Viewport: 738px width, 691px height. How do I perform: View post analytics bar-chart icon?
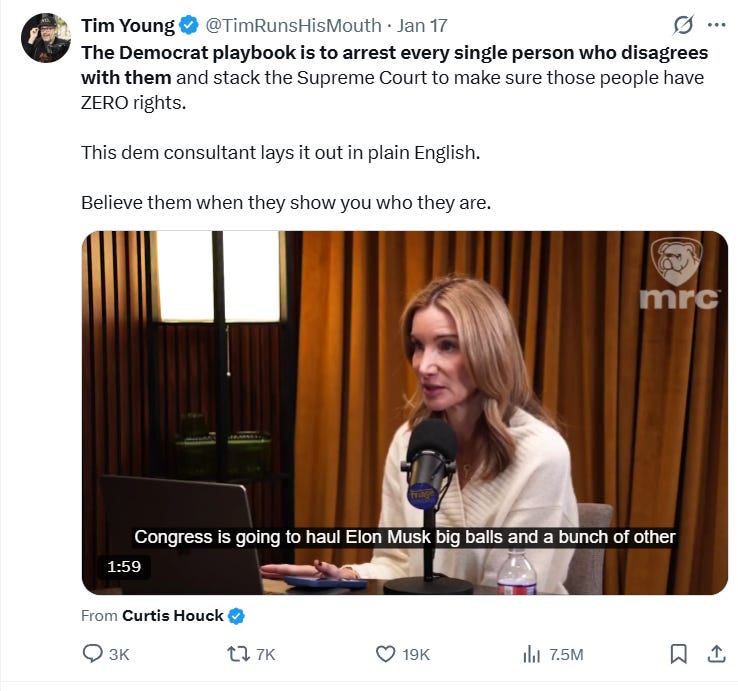[x=531, y=654]
